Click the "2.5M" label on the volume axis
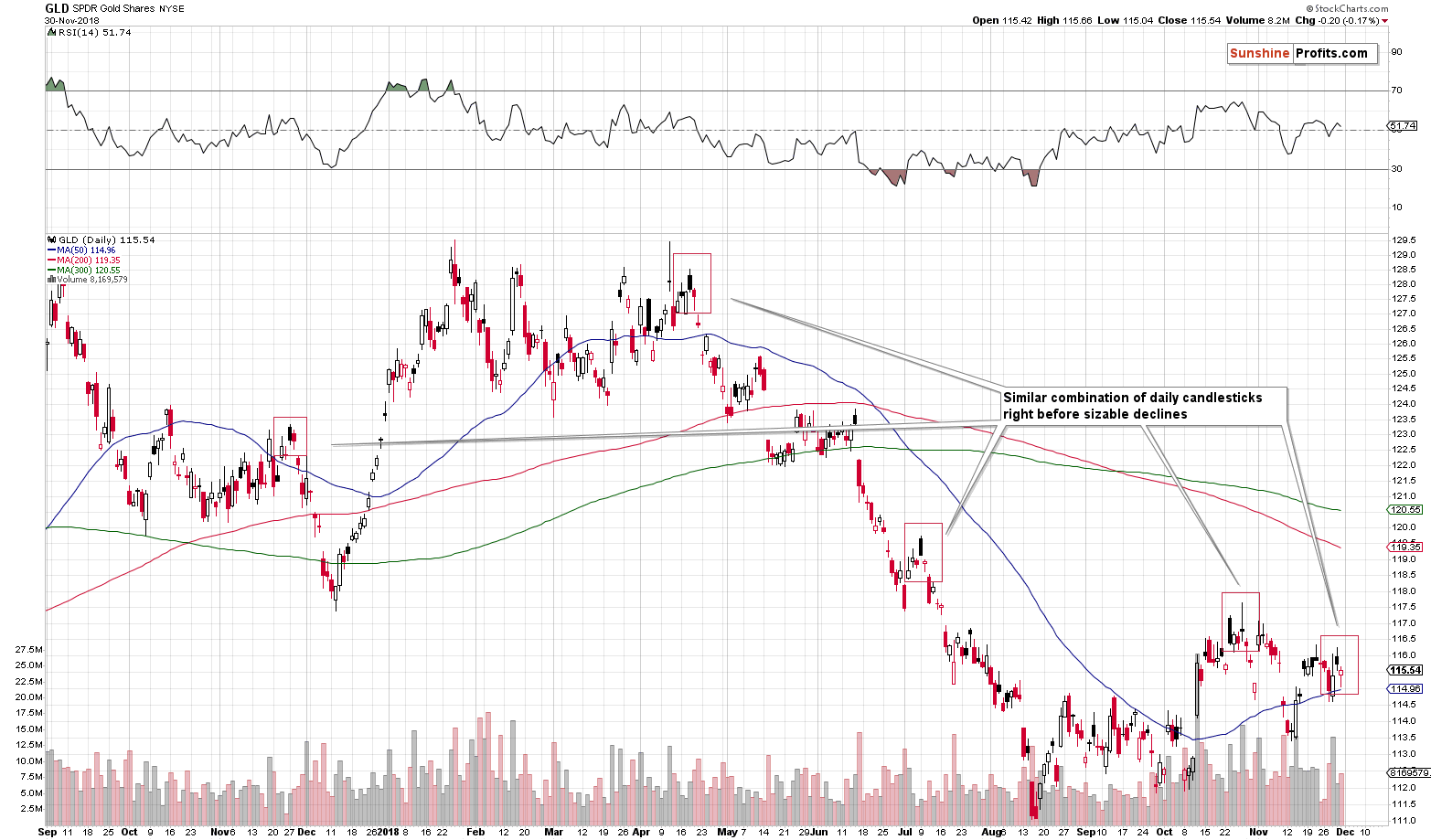Image resolution: width=1431 pixels, height=840 pixels. [x=31, y=808]
